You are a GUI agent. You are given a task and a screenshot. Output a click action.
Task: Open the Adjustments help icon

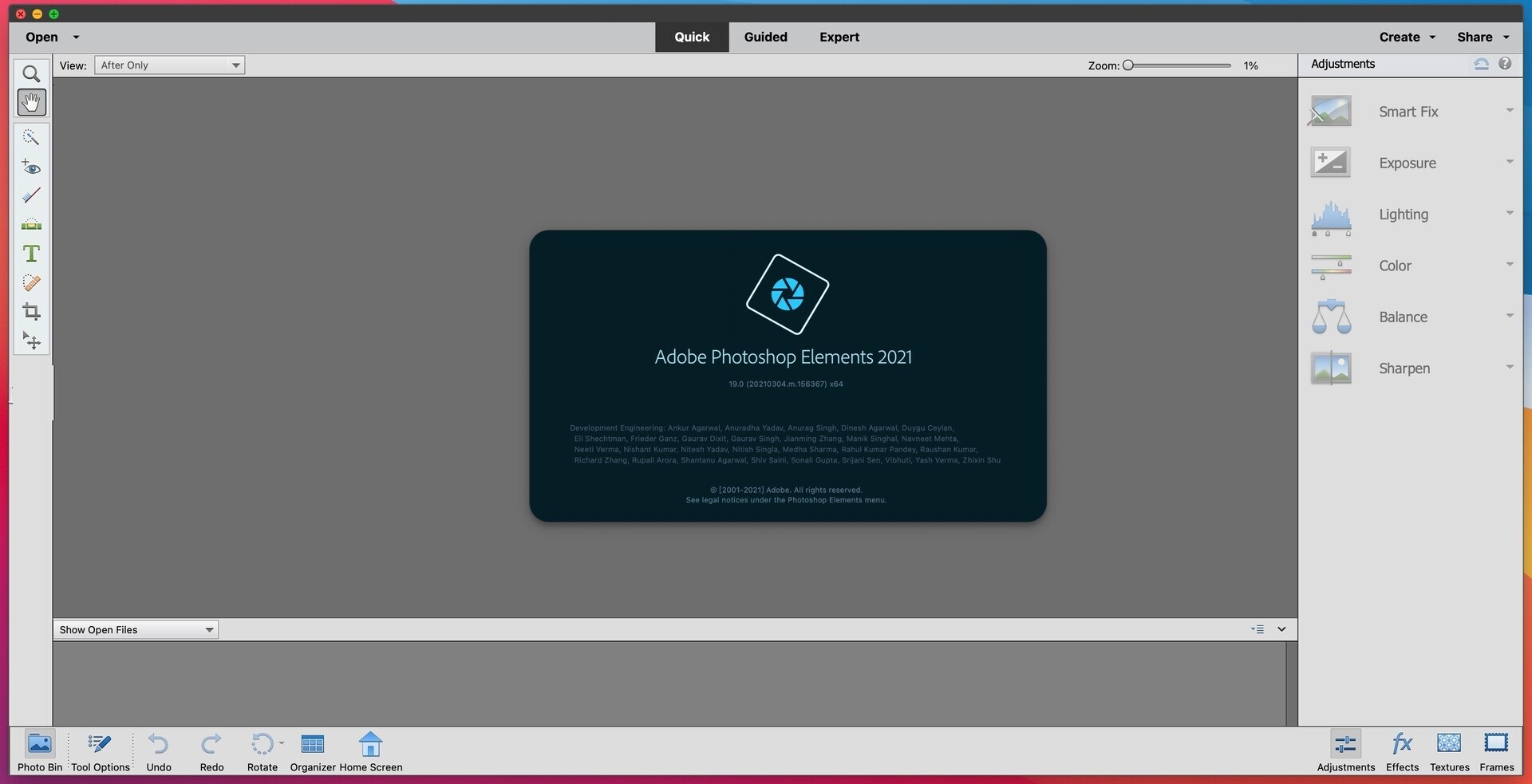pos(1505,64)
